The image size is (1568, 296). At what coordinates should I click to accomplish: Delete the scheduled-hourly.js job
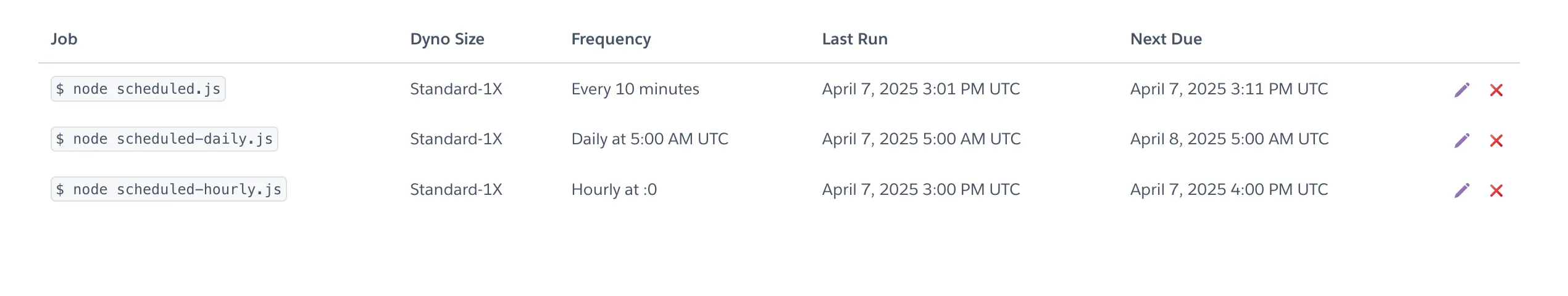[1496, 191]
